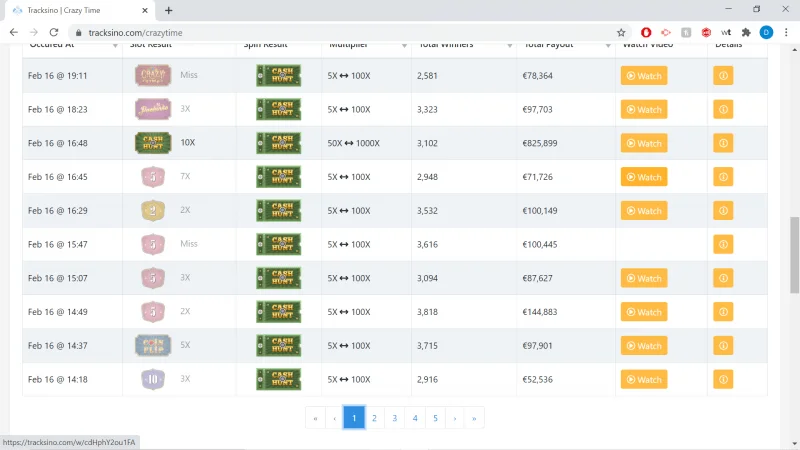Watch video for Feb 16 @ 16:45

click(x=644, y=177)
